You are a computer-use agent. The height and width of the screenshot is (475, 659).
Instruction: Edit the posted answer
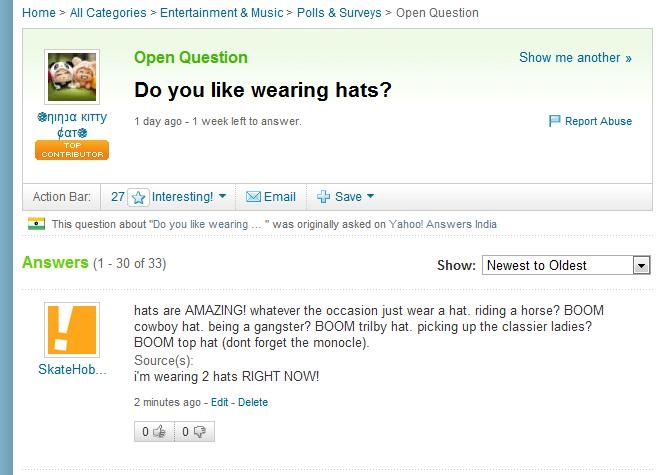click(x=220, y=402)
